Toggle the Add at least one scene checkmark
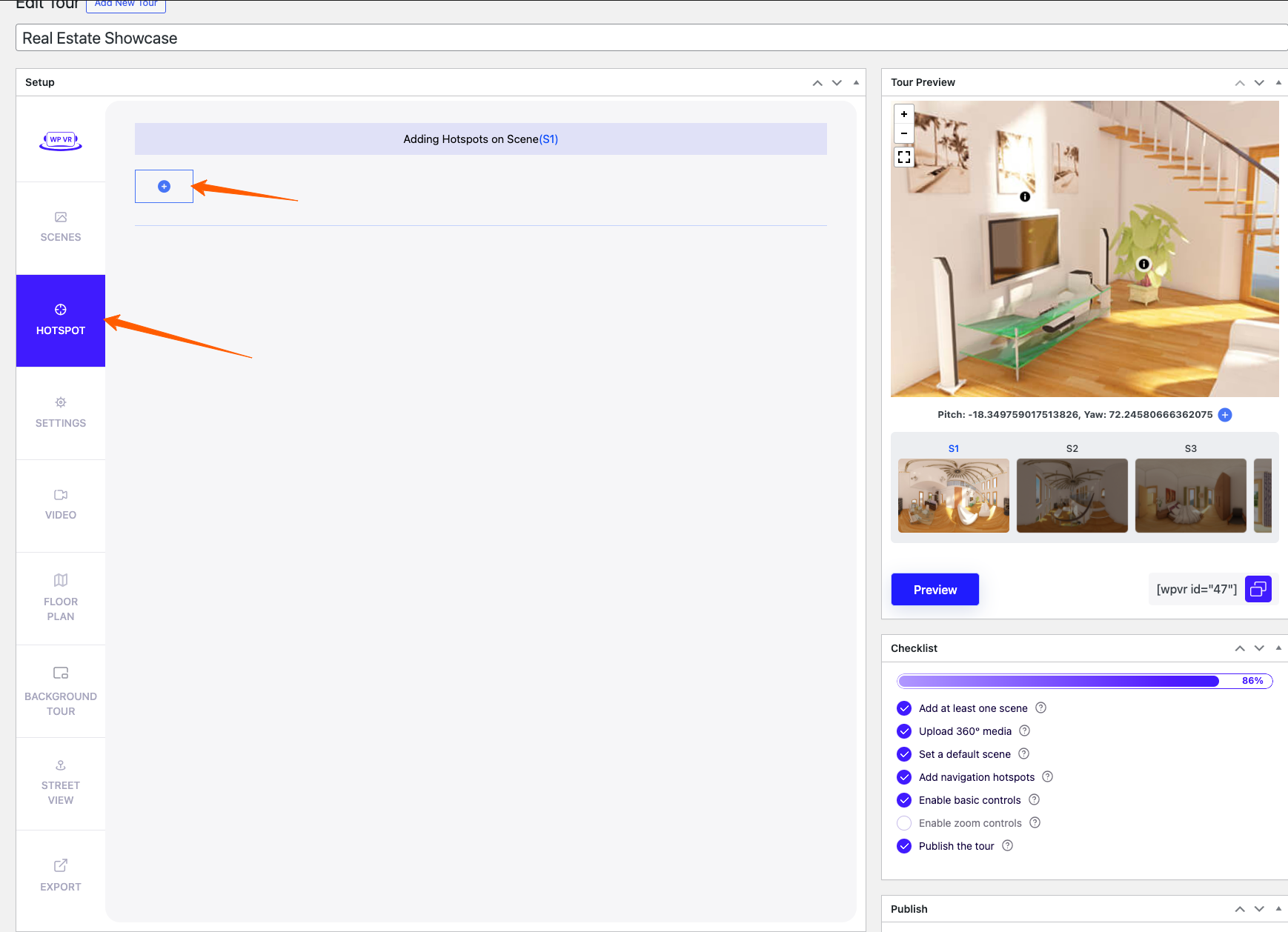1288x932 pixels. 904,708
